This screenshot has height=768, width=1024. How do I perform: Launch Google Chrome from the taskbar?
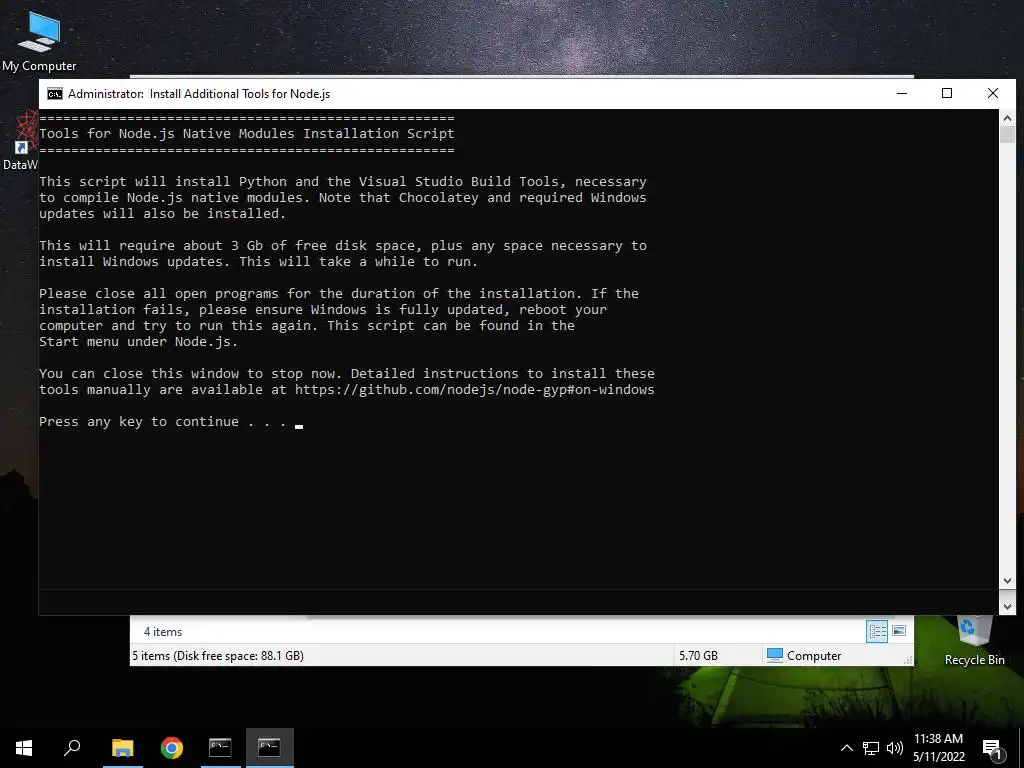coord(172,748)
